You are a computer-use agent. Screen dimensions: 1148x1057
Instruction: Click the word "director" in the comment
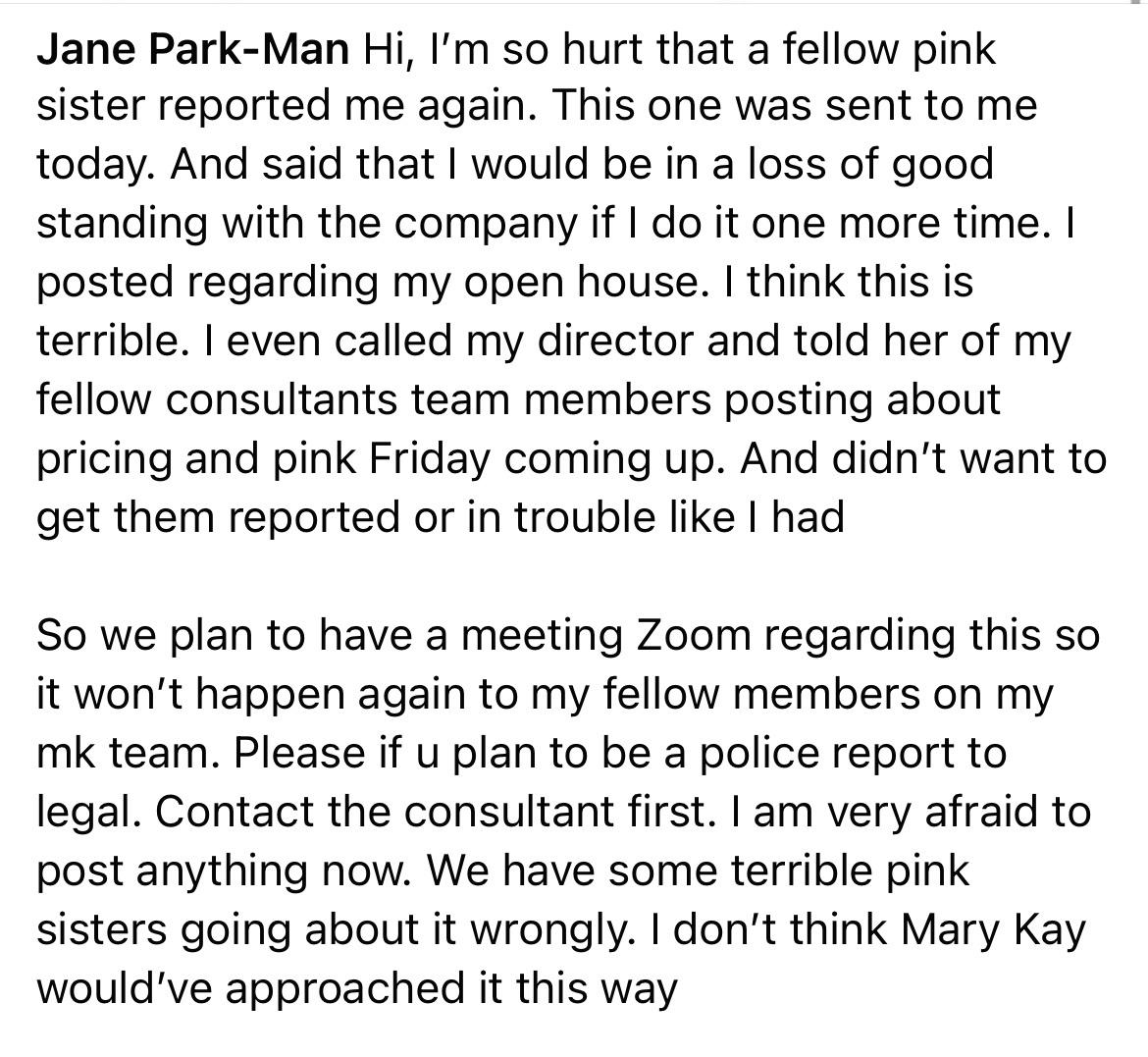(x=616, y=342)
